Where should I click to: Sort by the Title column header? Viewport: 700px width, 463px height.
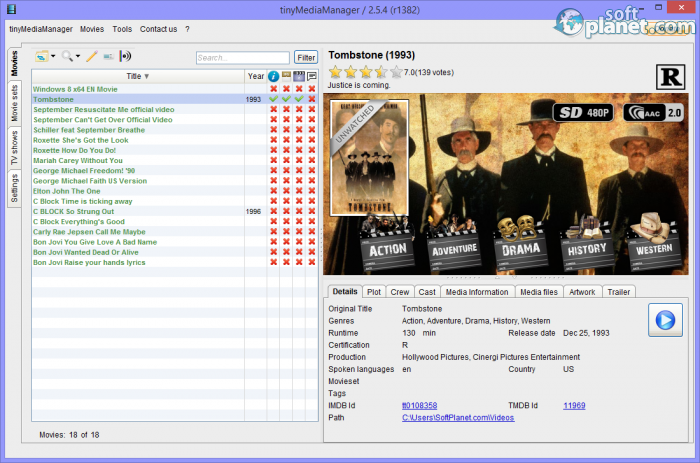pos(138,76)
